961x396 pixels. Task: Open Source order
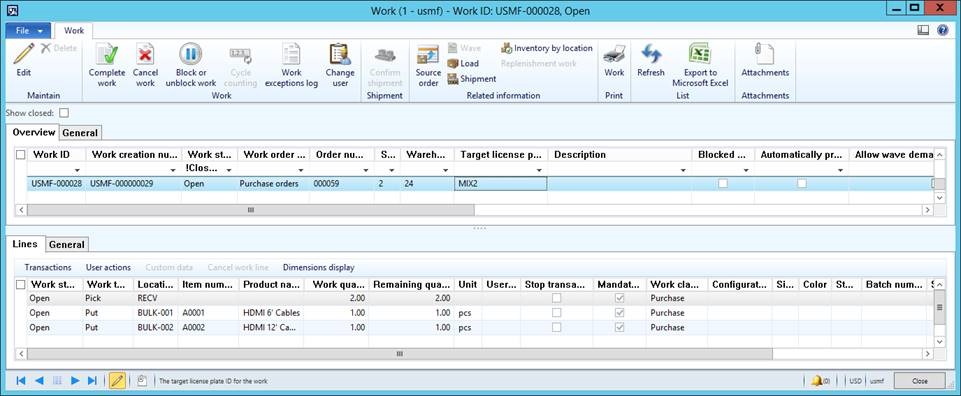tap(428, 66)
